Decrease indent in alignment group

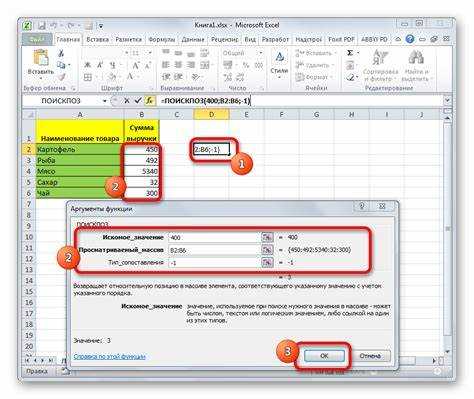pyautogui.click(x=166, y=77)
